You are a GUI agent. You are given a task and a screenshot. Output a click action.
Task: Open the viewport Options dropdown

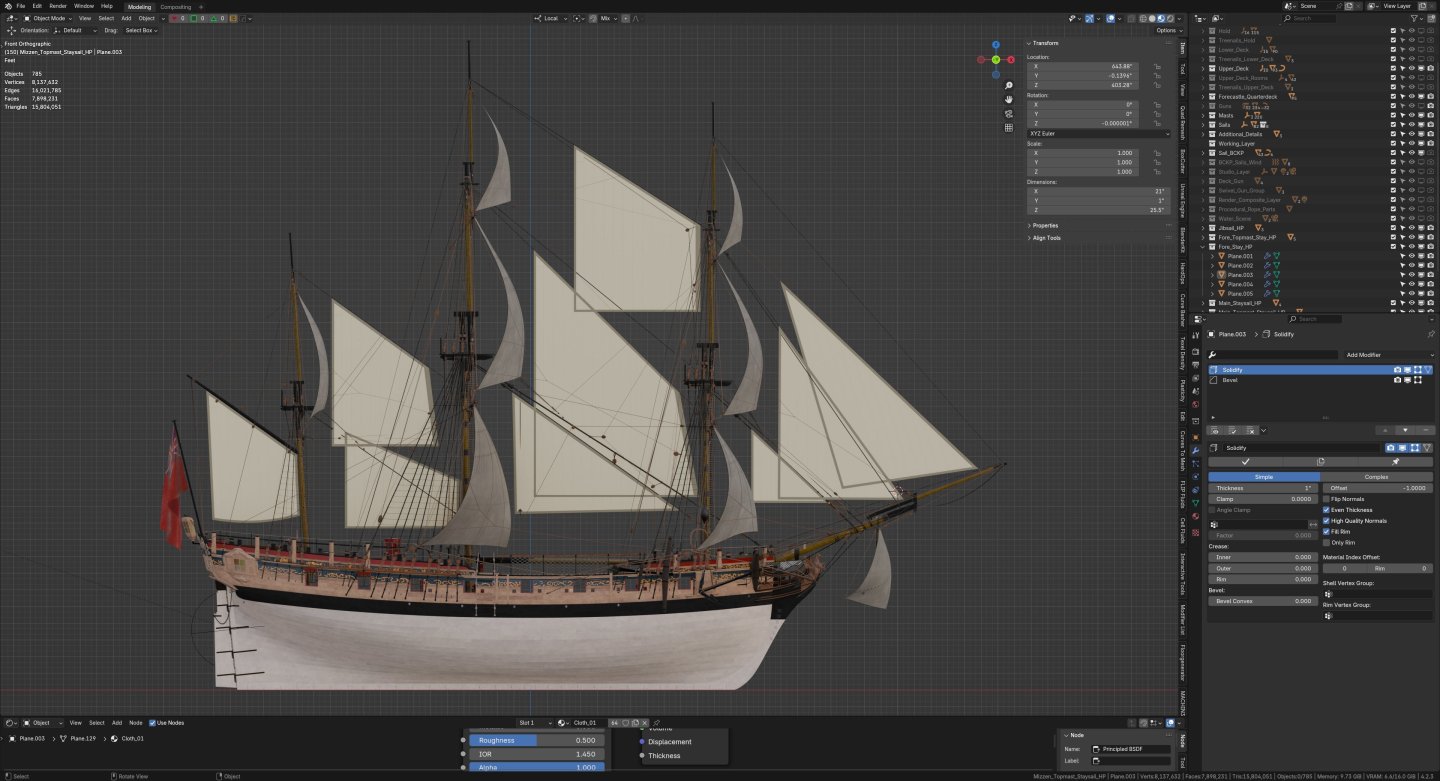[x=1167, y=30]
